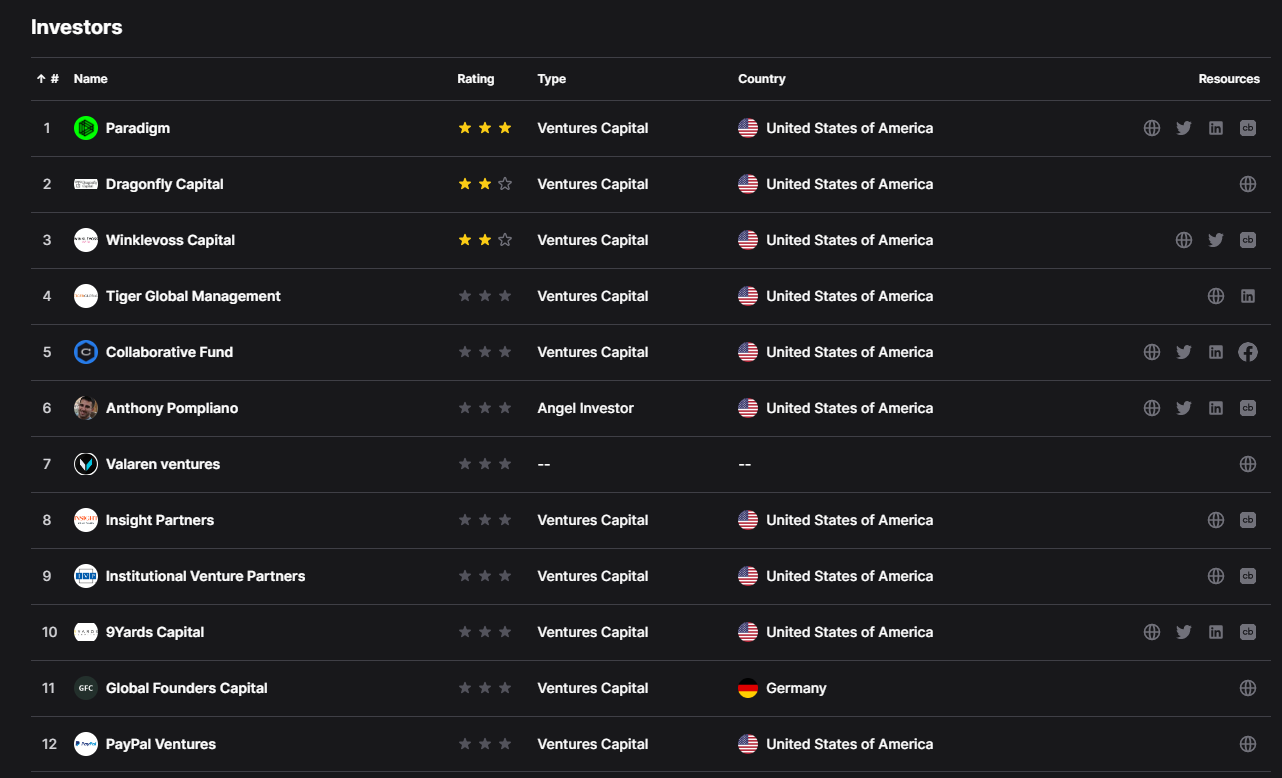The height and width of the screenshot is (778, 1282).
Task: Click Winklevoss Capital's two-star rating
Action: point(485,240)
